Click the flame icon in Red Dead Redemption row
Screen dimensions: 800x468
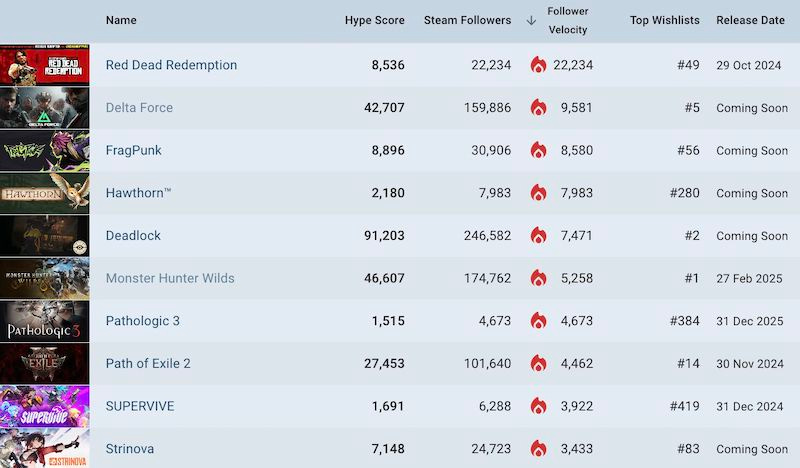pyautogui.click(x=538, y=65)
